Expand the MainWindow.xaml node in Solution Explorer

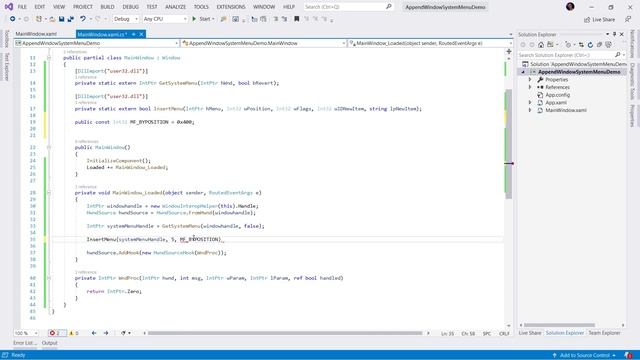pyautogui.click(x=530, y=110)
